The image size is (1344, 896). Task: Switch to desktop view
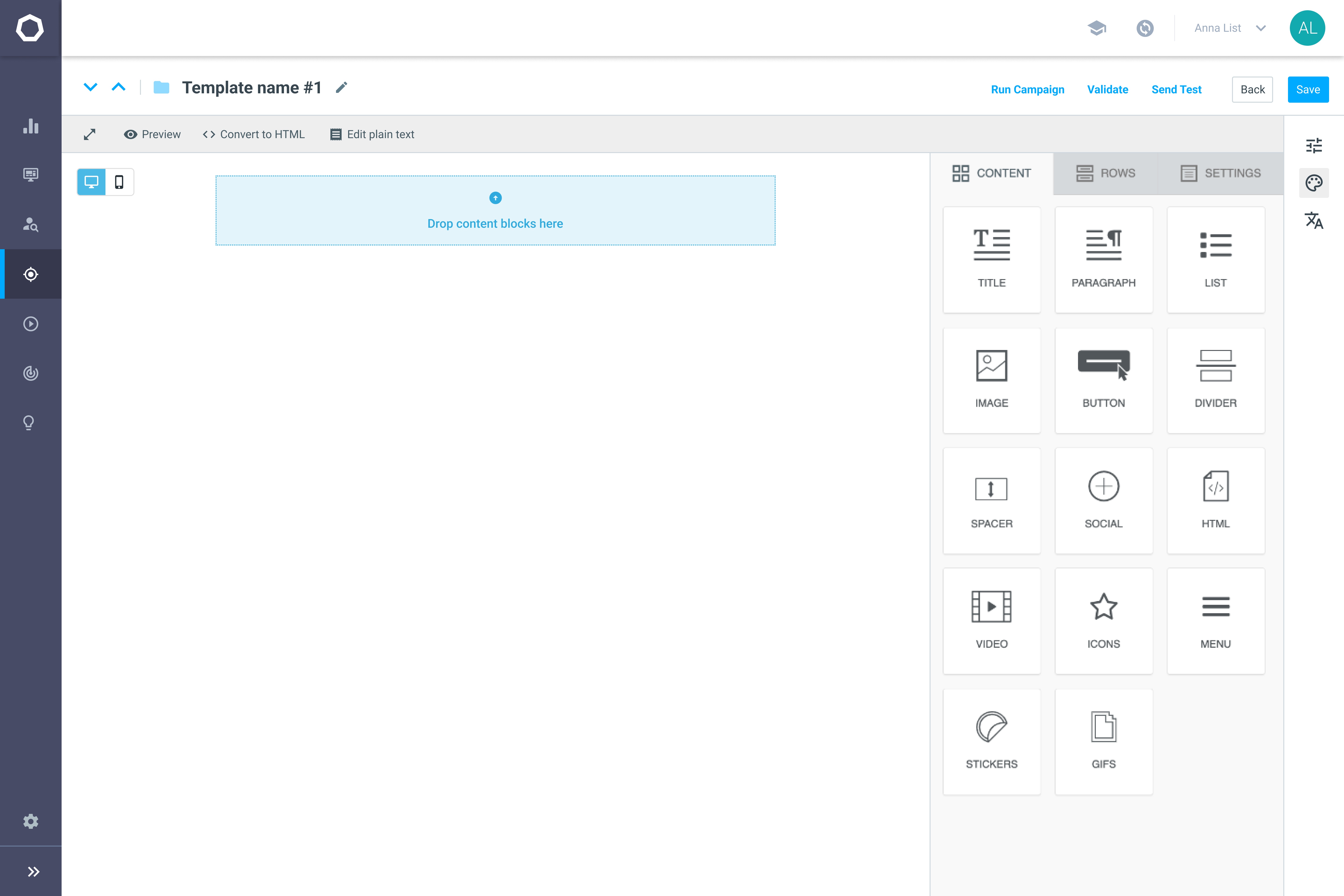[91, 182]
